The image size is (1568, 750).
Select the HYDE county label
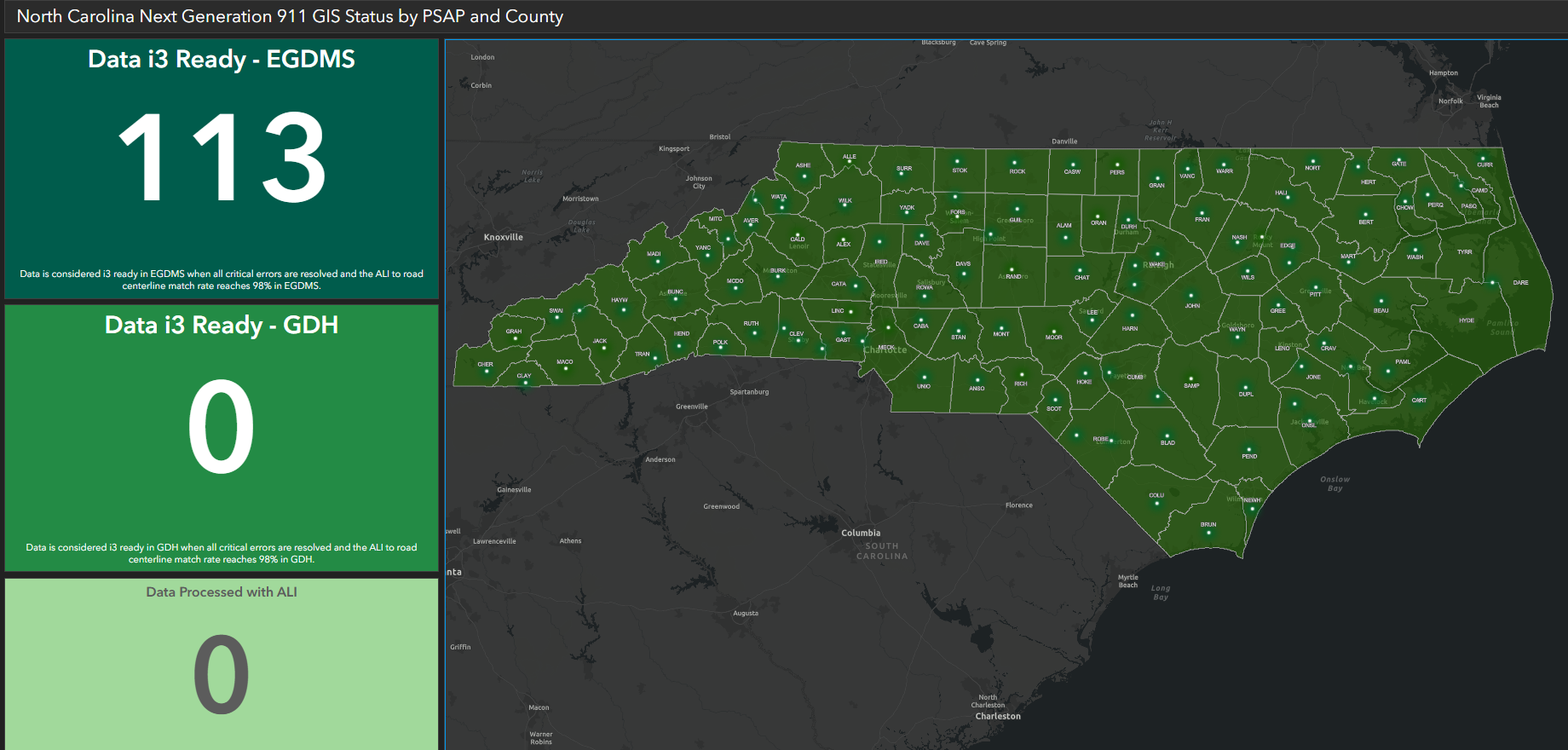1466,320
